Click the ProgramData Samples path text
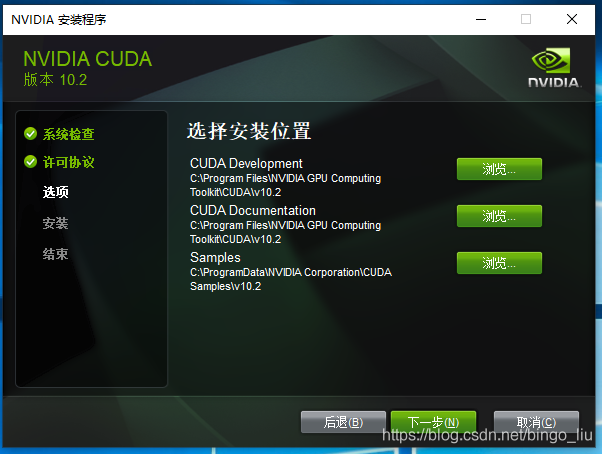This screenshot has width=602, height=454. click(x=291, y=279)
